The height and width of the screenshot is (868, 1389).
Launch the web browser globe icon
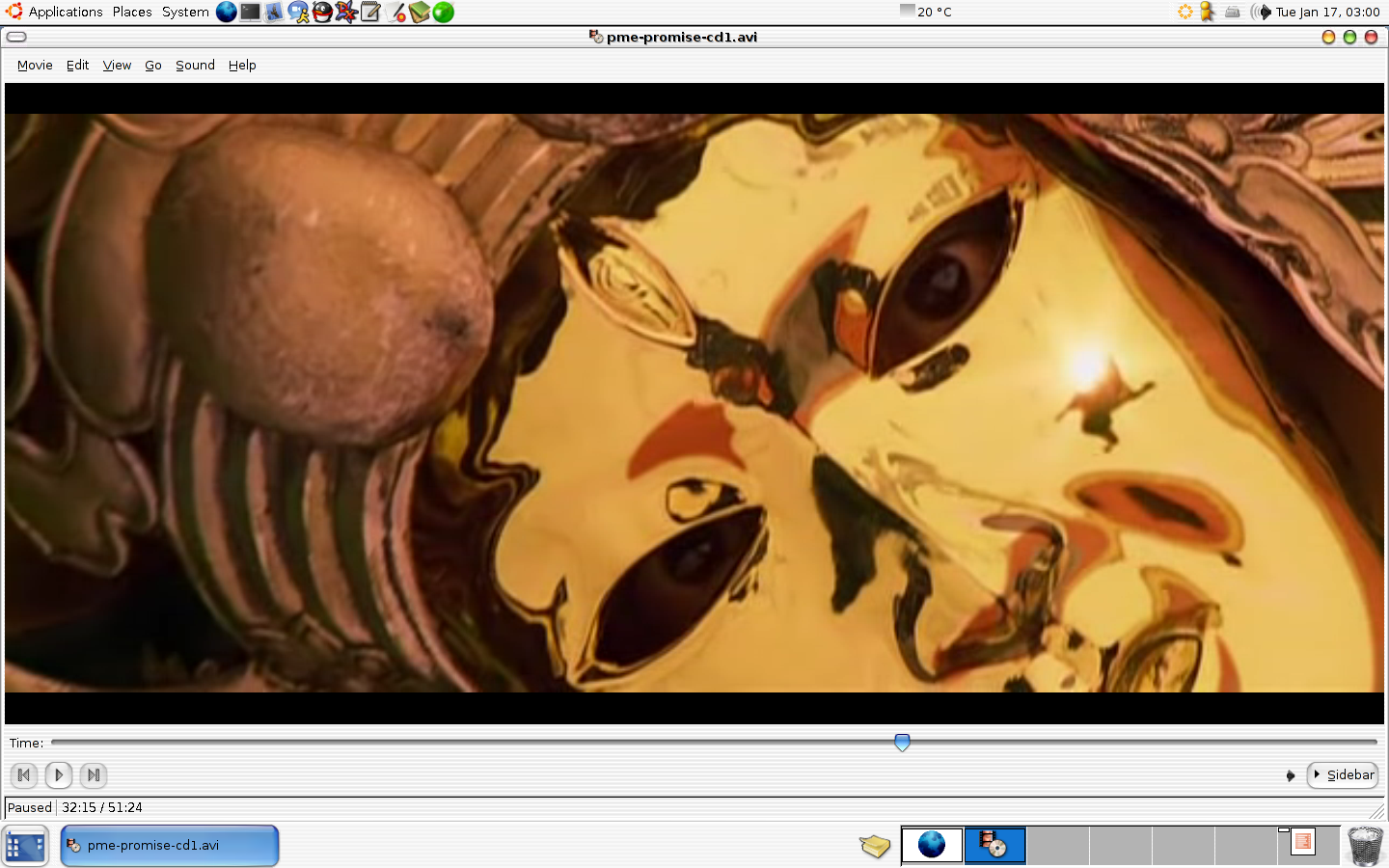pyautogui.click(x=227, y=12)
